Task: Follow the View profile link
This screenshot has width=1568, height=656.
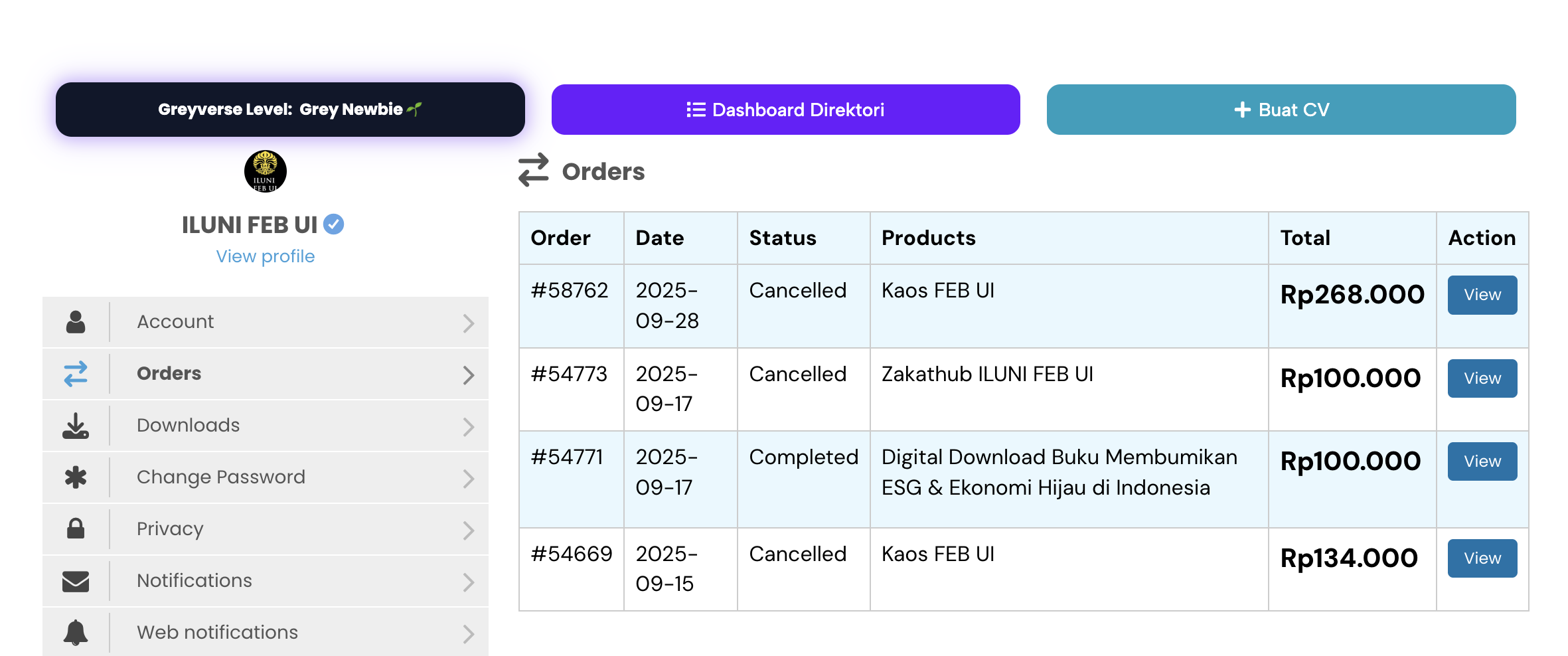Action: coord(266,256)
